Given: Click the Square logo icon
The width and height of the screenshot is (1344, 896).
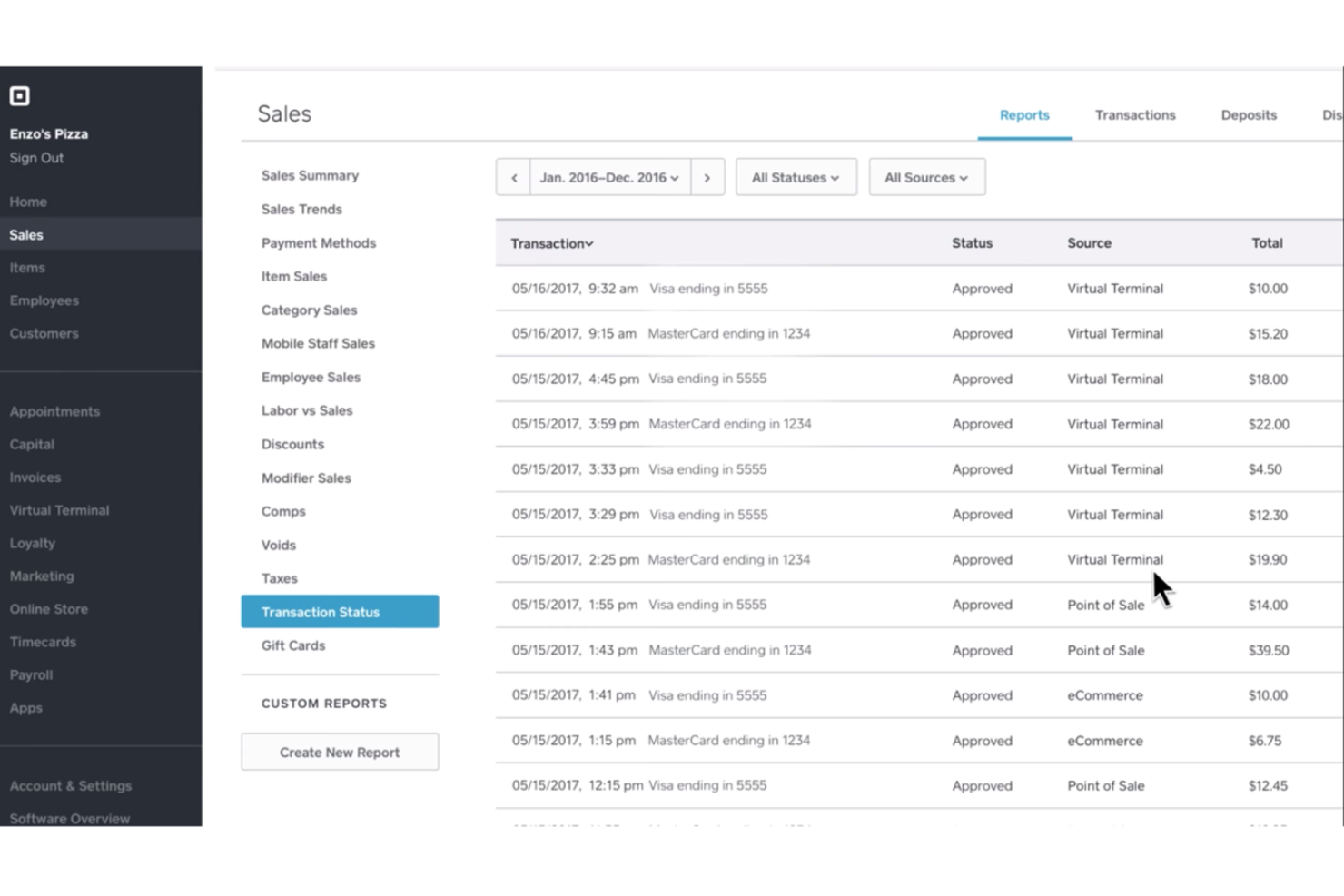Looking at the screenshot, I should pos(19,95).
